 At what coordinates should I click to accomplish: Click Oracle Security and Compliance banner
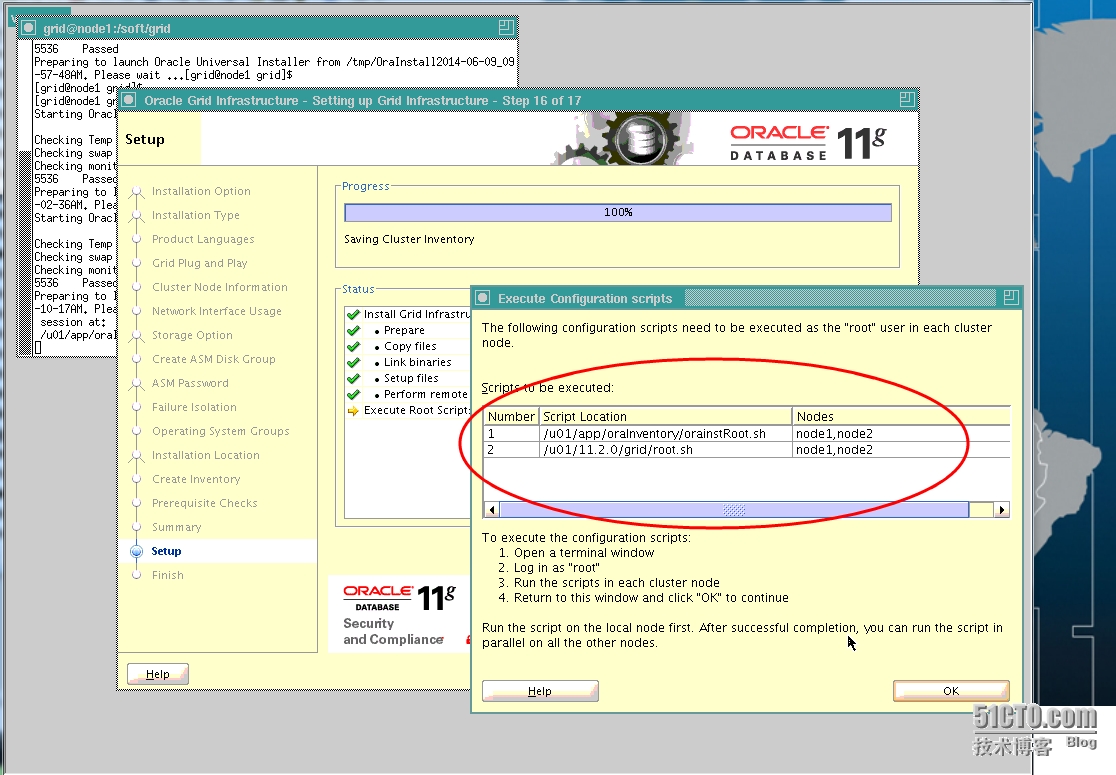click(399, 616)
